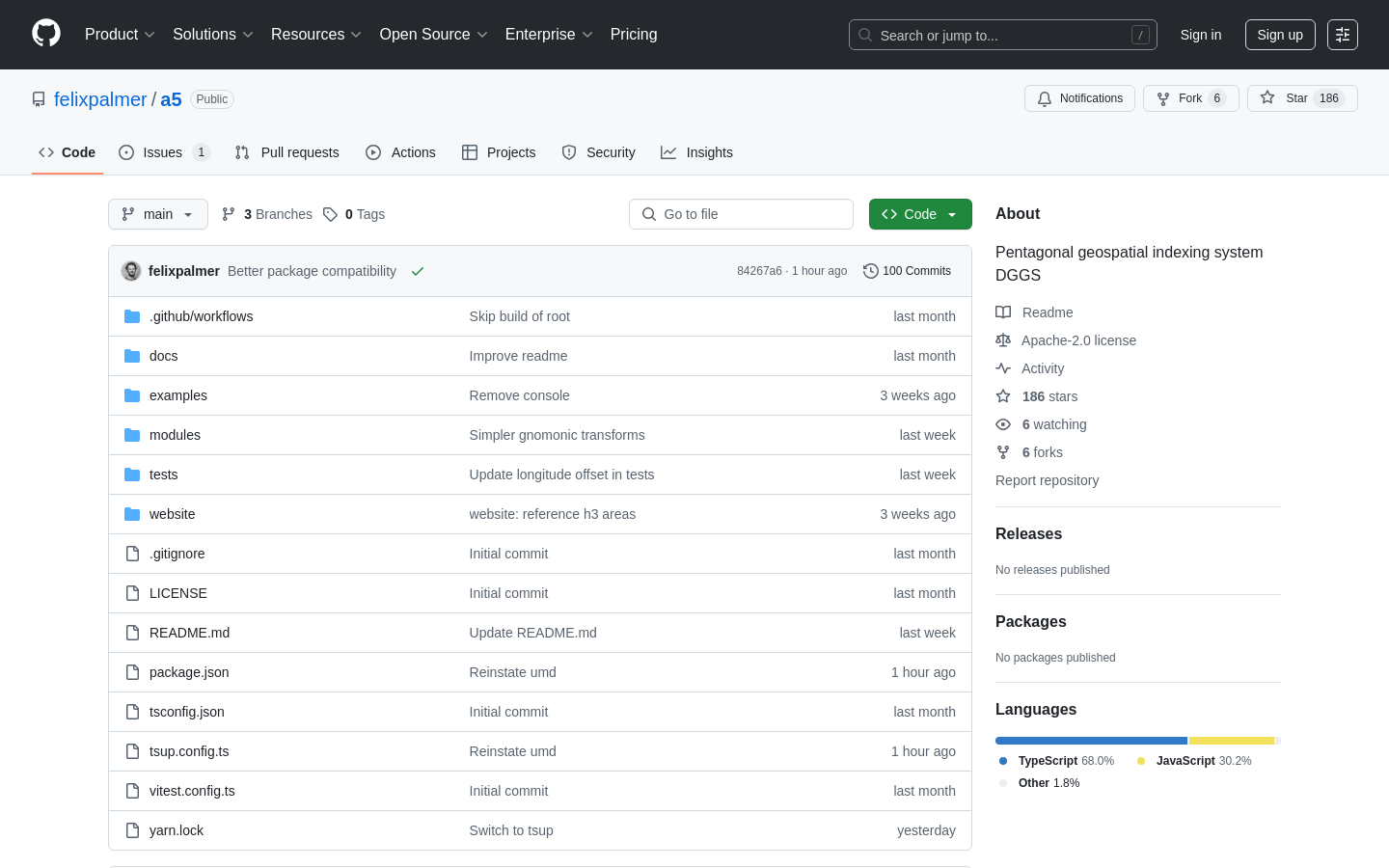The width and height of the screenshot is (1389, 868).
Task: Fork the repository with Fork button
Action: tap(1191, 98)
